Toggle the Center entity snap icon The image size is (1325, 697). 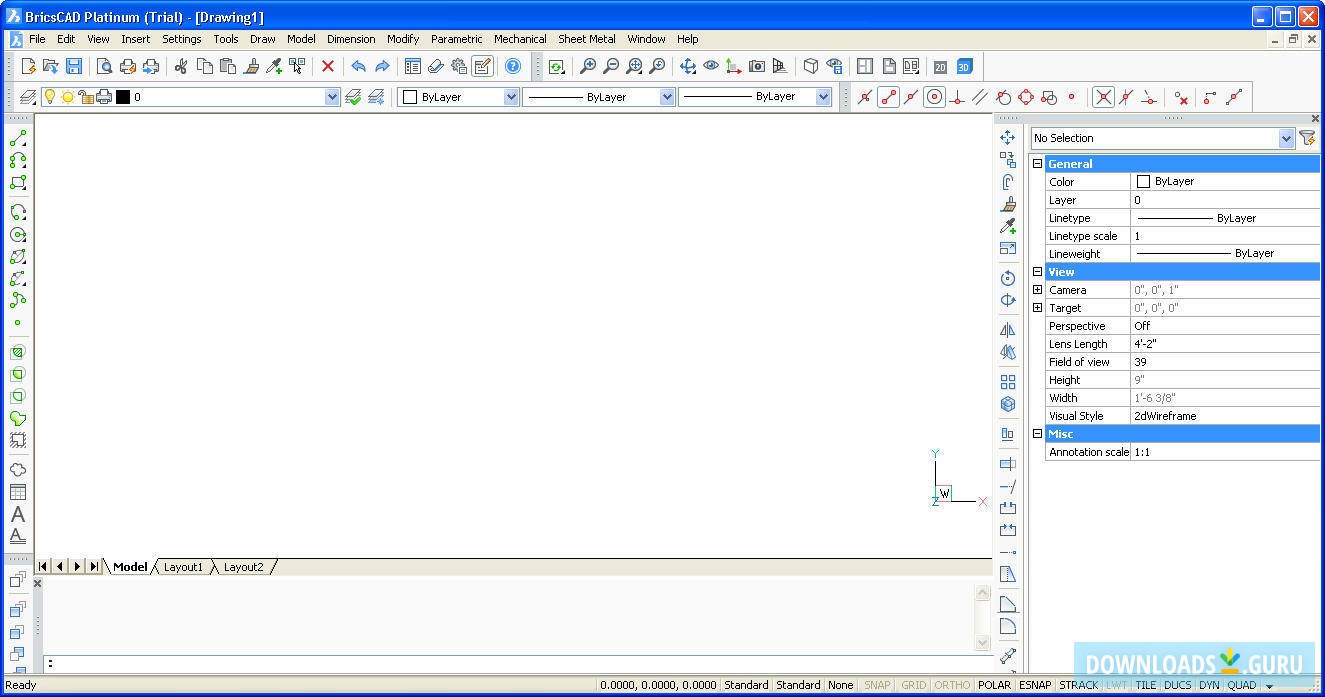[x=934, y=97]
